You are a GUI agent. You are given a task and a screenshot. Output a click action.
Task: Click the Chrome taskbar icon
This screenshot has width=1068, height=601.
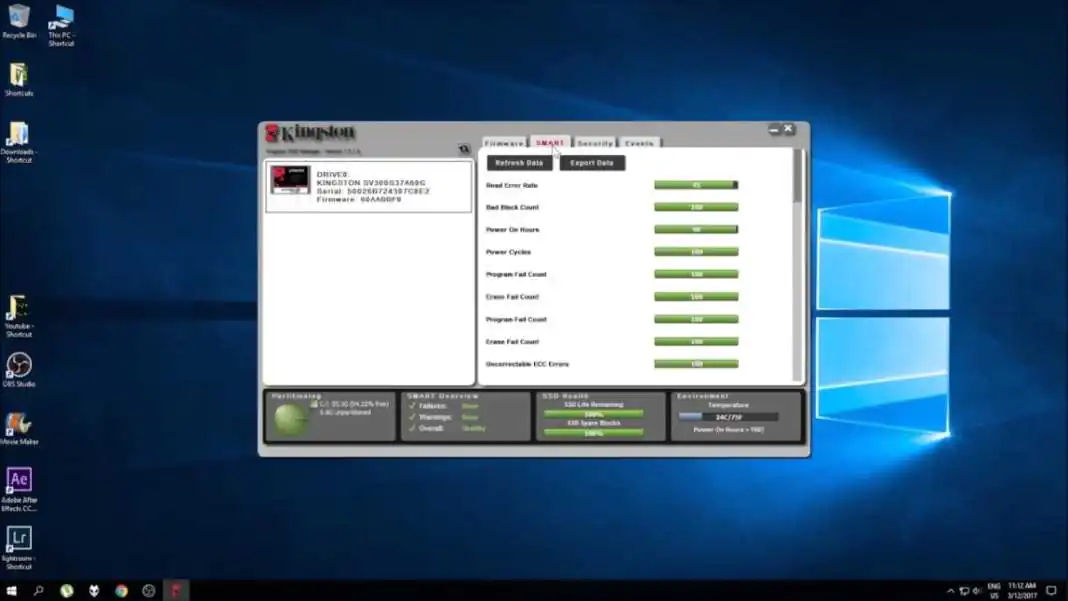pos(121,591)
